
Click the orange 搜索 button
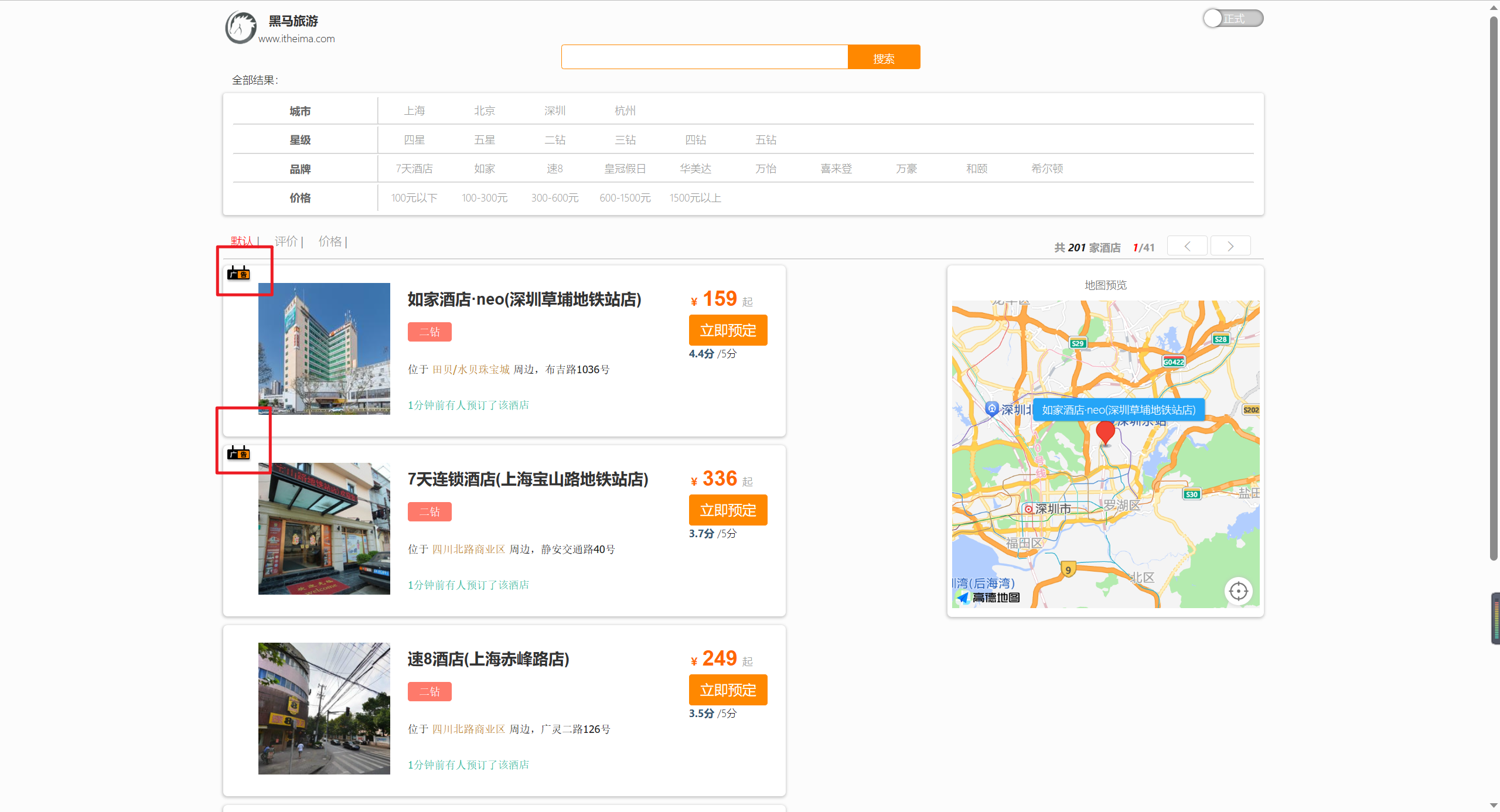point(884,57)
